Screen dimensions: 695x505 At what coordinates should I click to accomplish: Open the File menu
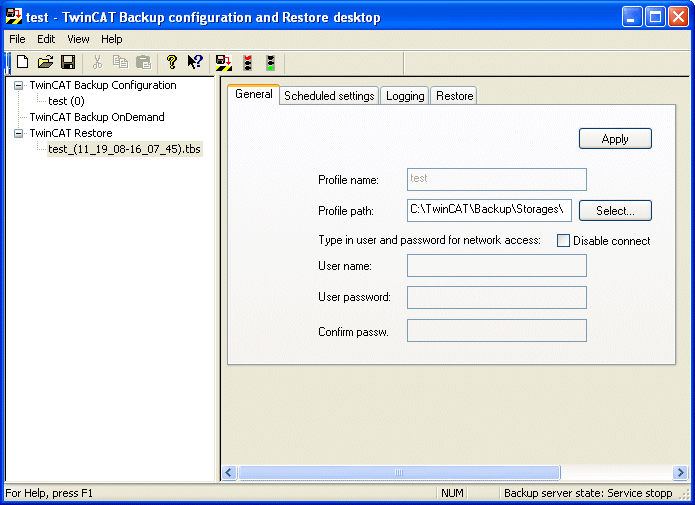tap(17, 39)
